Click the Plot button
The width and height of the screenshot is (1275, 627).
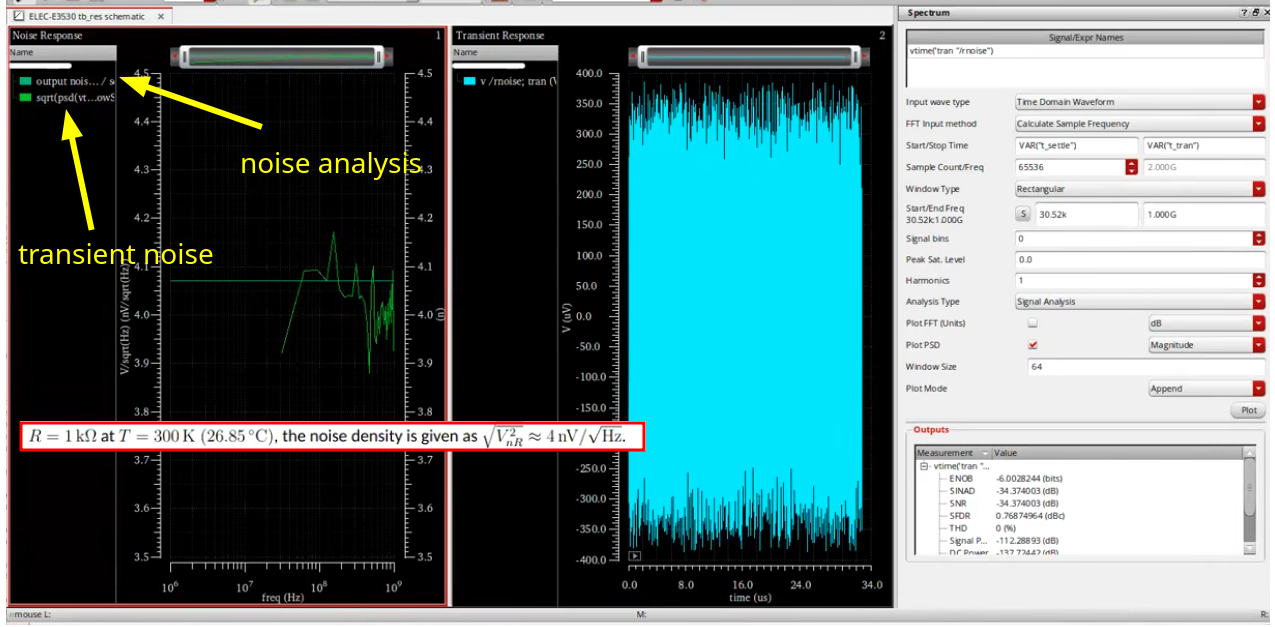click(1248, 411)
